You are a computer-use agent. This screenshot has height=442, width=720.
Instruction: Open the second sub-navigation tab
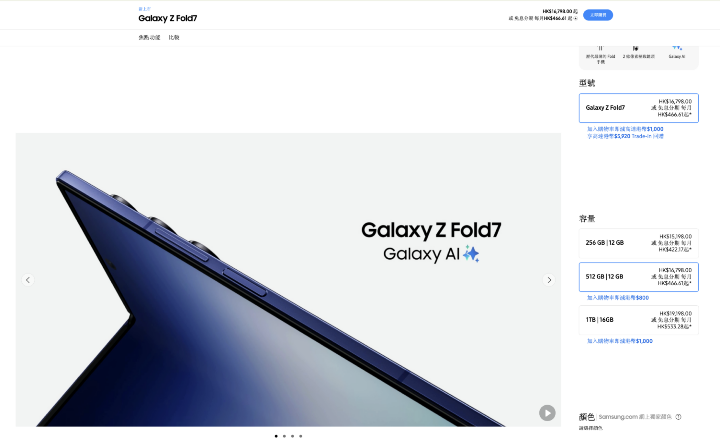point(174,38)
